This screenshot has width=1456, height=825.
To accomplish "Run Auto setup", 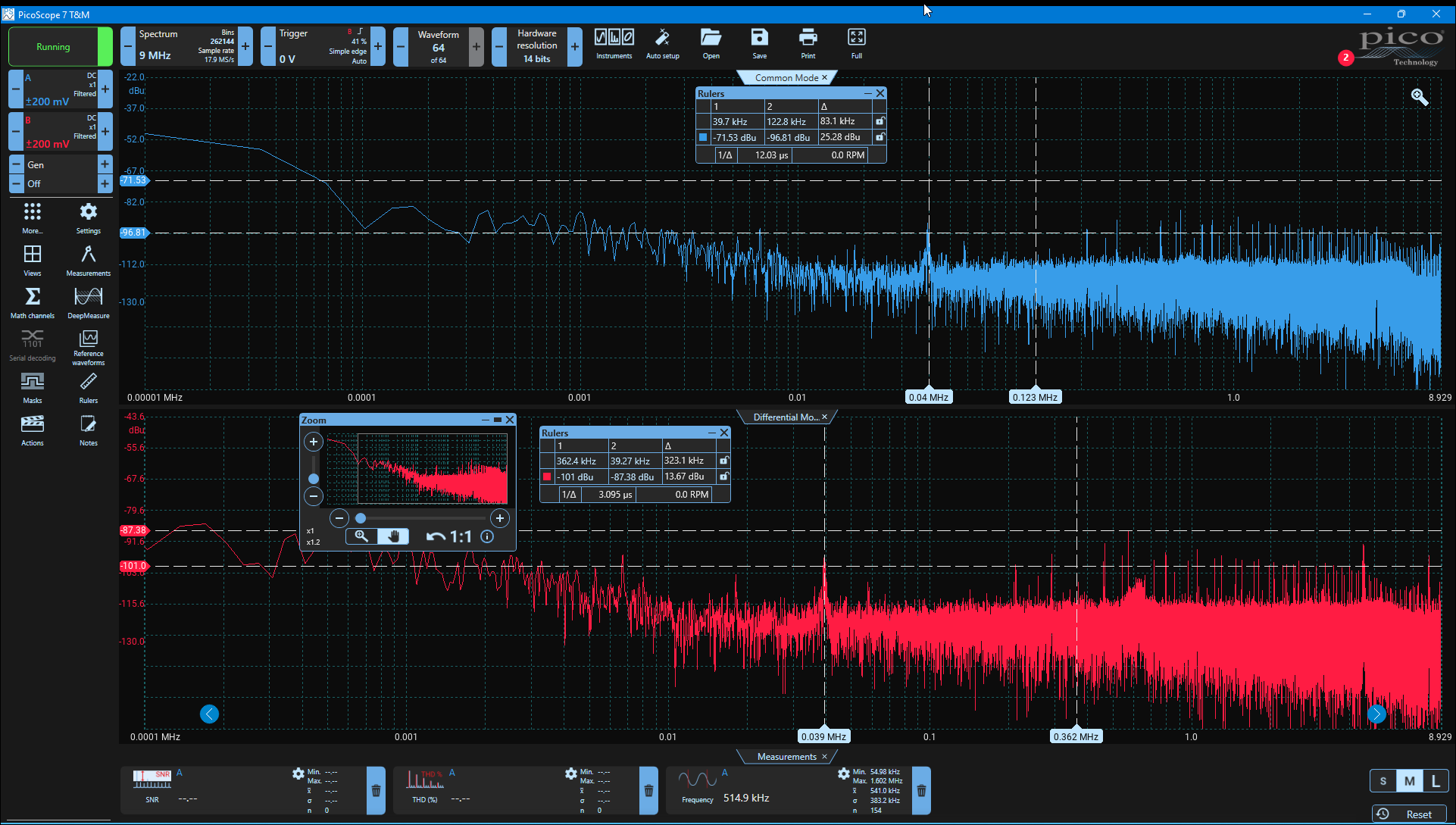I will tap(662, 45).
